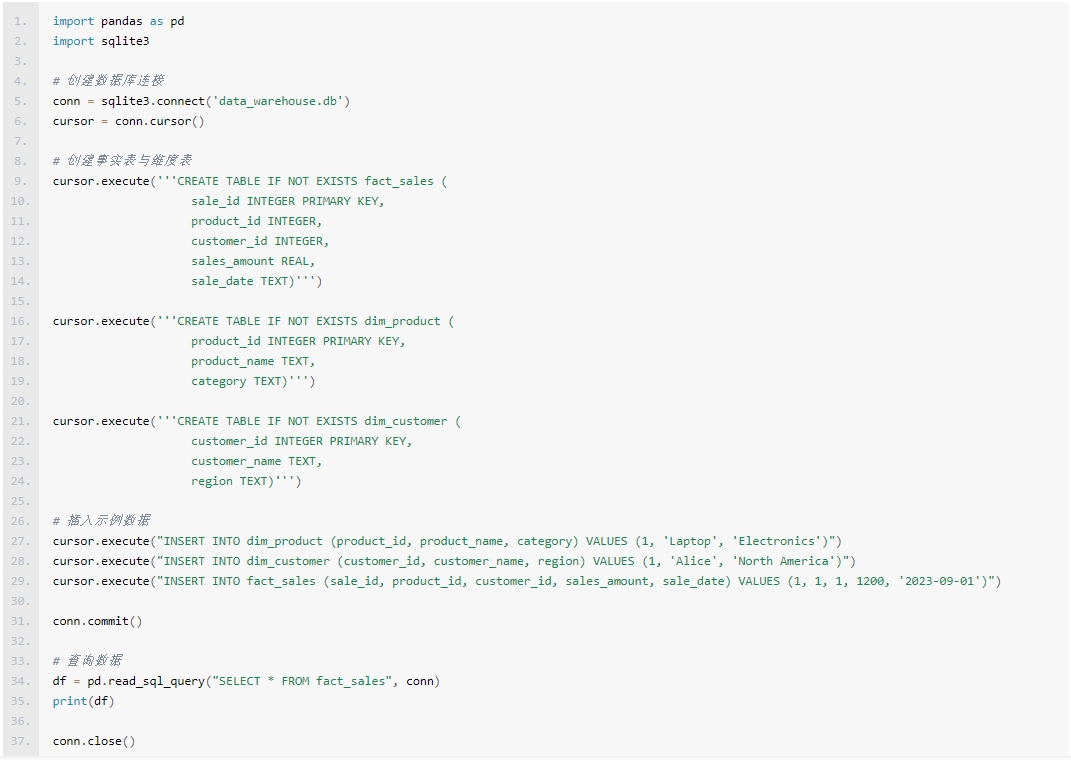Click the 'North America' string value
Screen dimensions: 1071x760
click(x=783, y=561)
